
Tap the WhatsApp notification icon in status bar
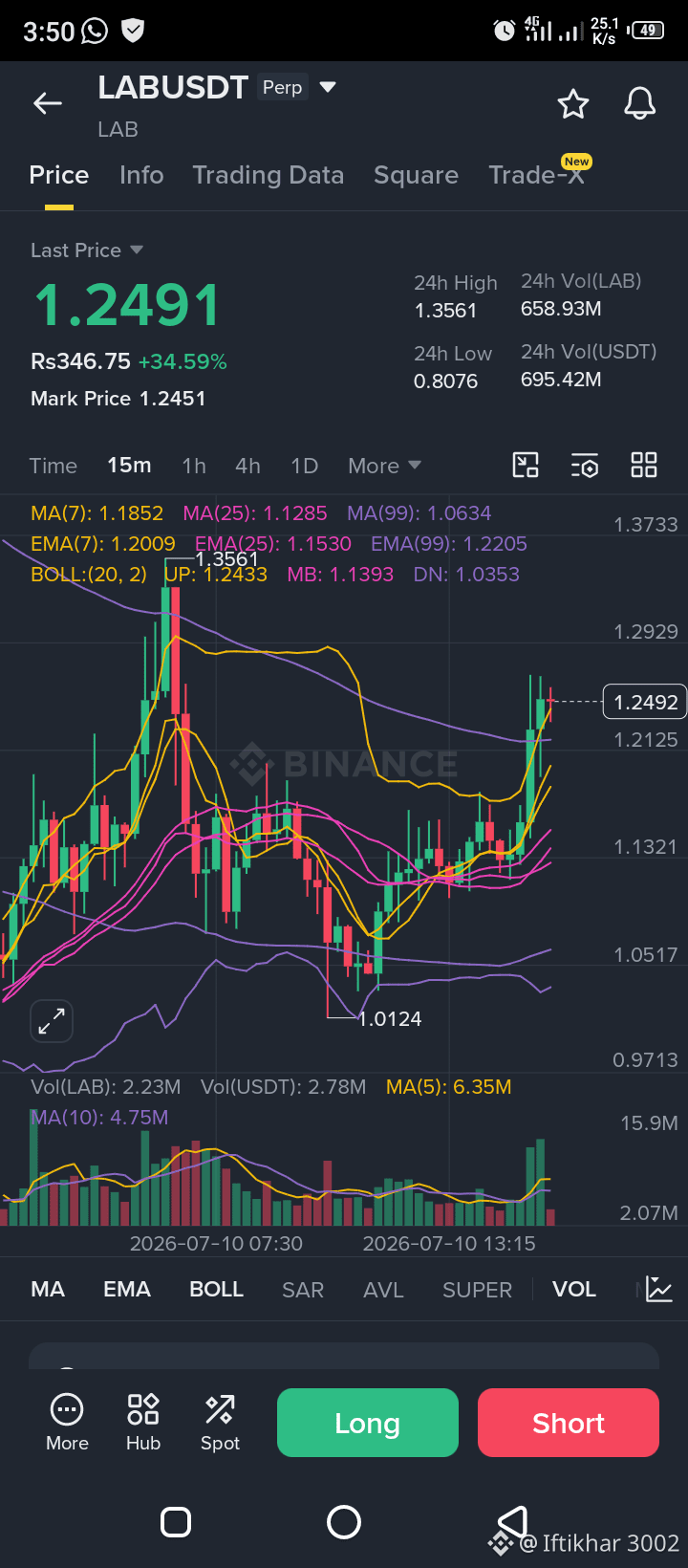pyautogui.click(x=95, y=31)
